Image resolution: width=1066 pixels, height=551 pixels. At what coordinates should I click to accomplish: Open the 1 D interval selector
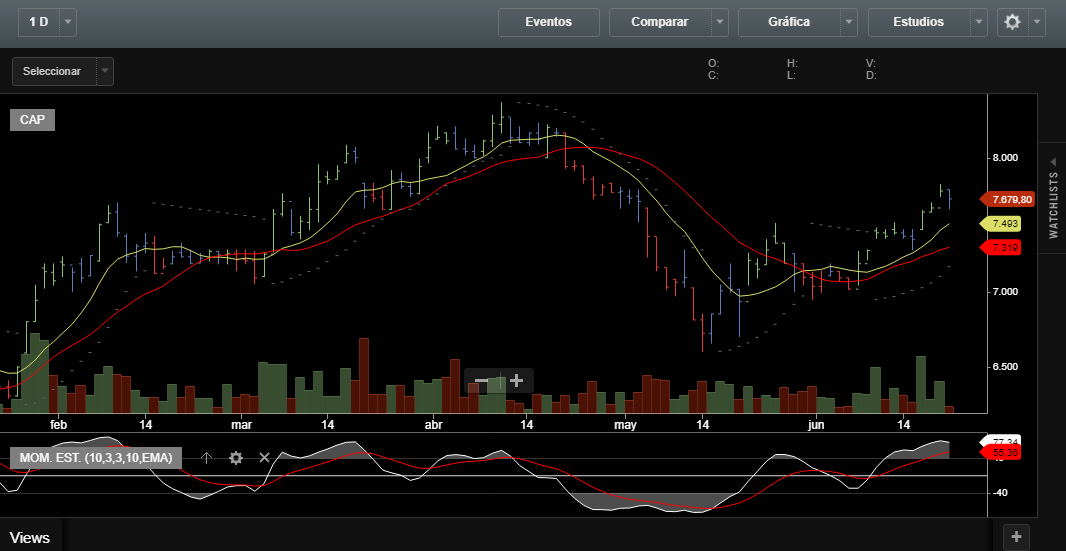tap(39, 22)
